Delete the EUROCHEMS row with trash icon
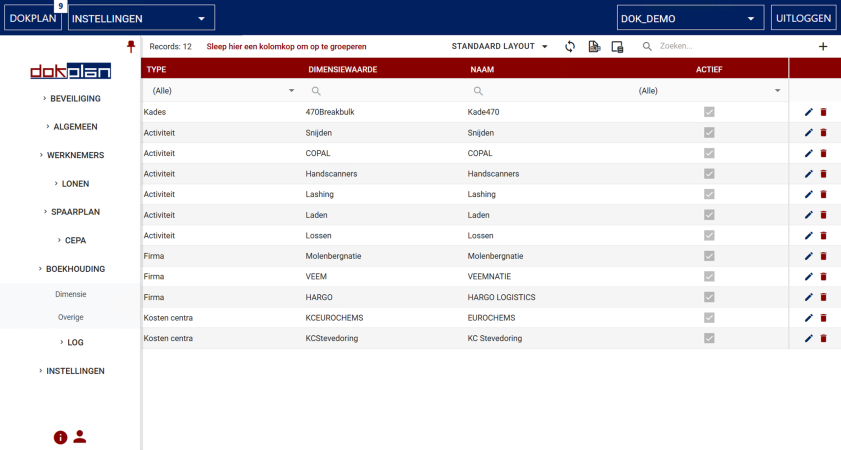This screenshot has width=841, height=450. point(823,318)
